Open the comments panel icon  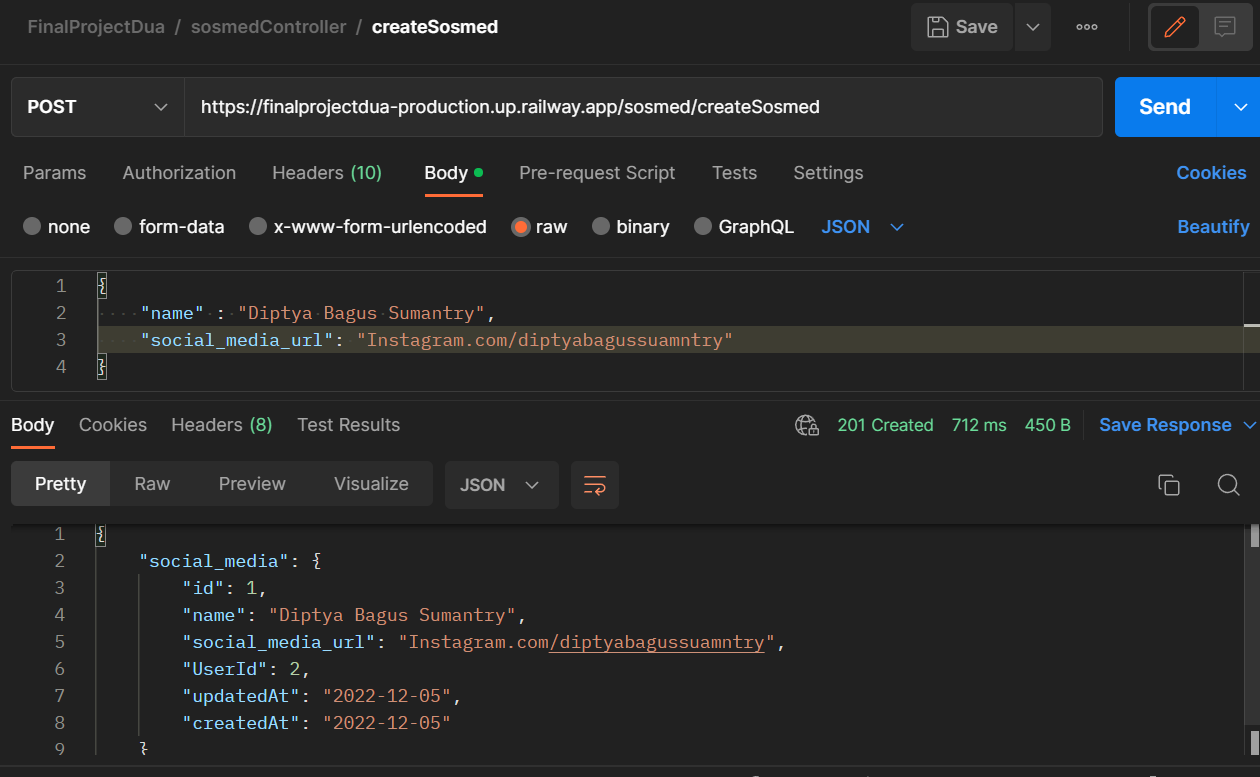coord(1226,27)
